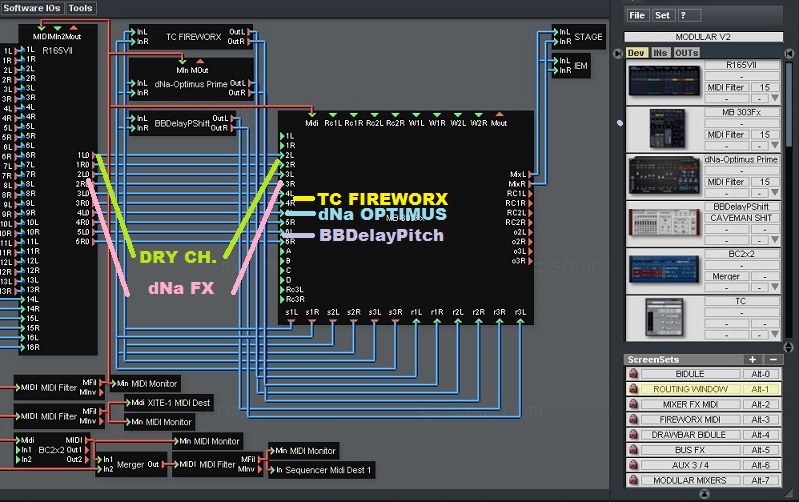Switch to the INs tab
The width and height of the screenshot is (799, 502).
coord(660,53)
